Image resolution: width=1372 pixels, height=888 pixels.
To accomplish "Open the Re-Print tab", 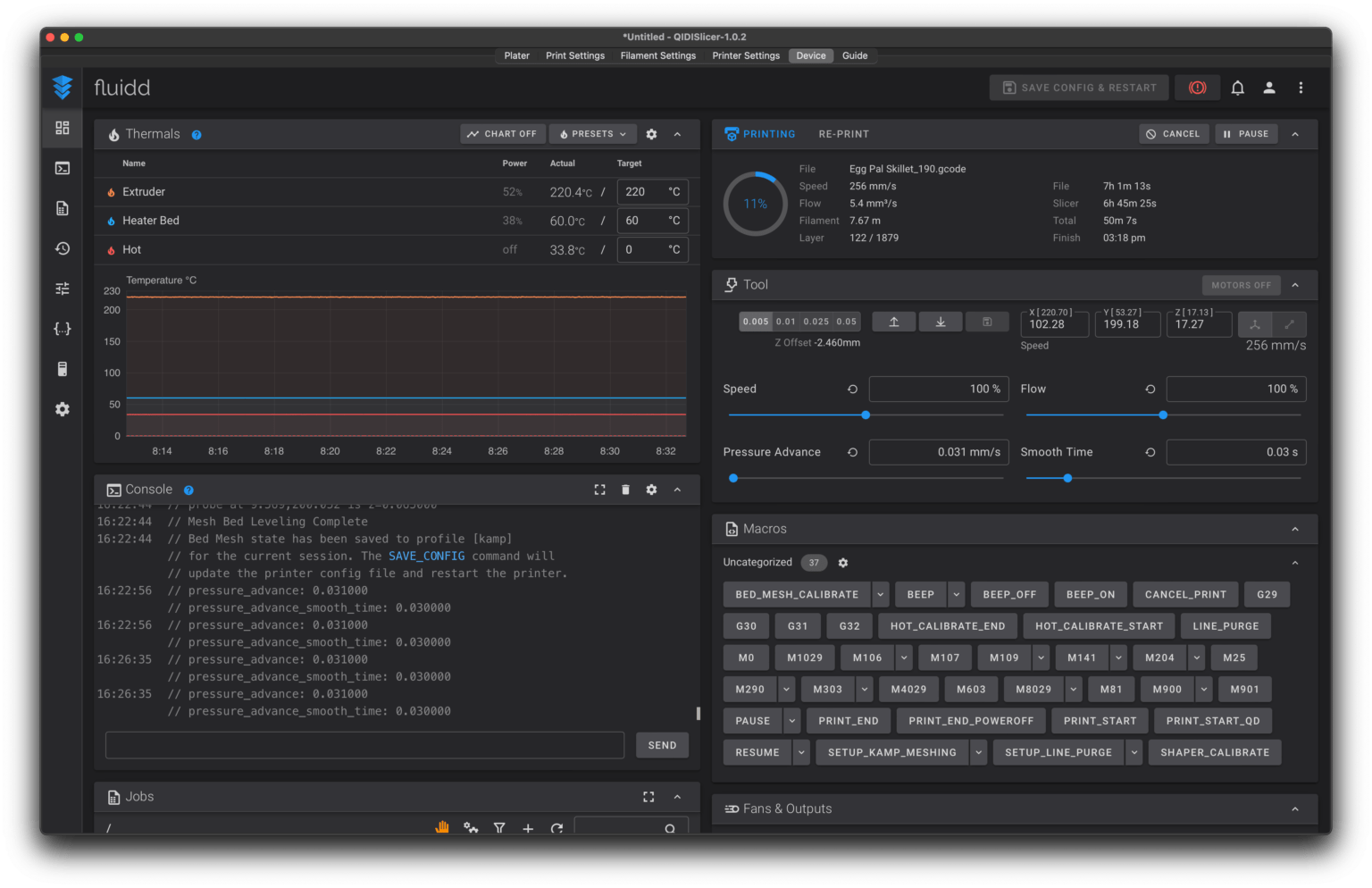I will click(x=843, y=134).
